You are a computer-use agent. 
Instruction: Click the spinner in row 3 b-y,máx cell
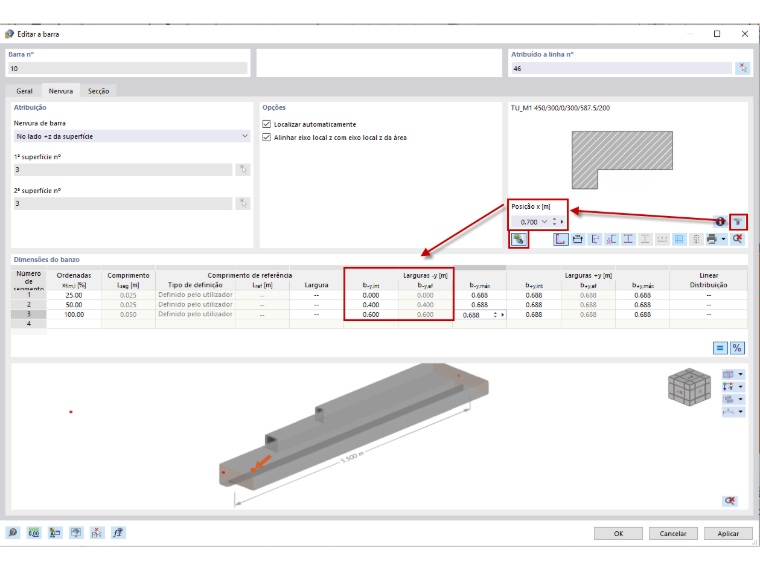pyautogui.click(x=495, y=315)
